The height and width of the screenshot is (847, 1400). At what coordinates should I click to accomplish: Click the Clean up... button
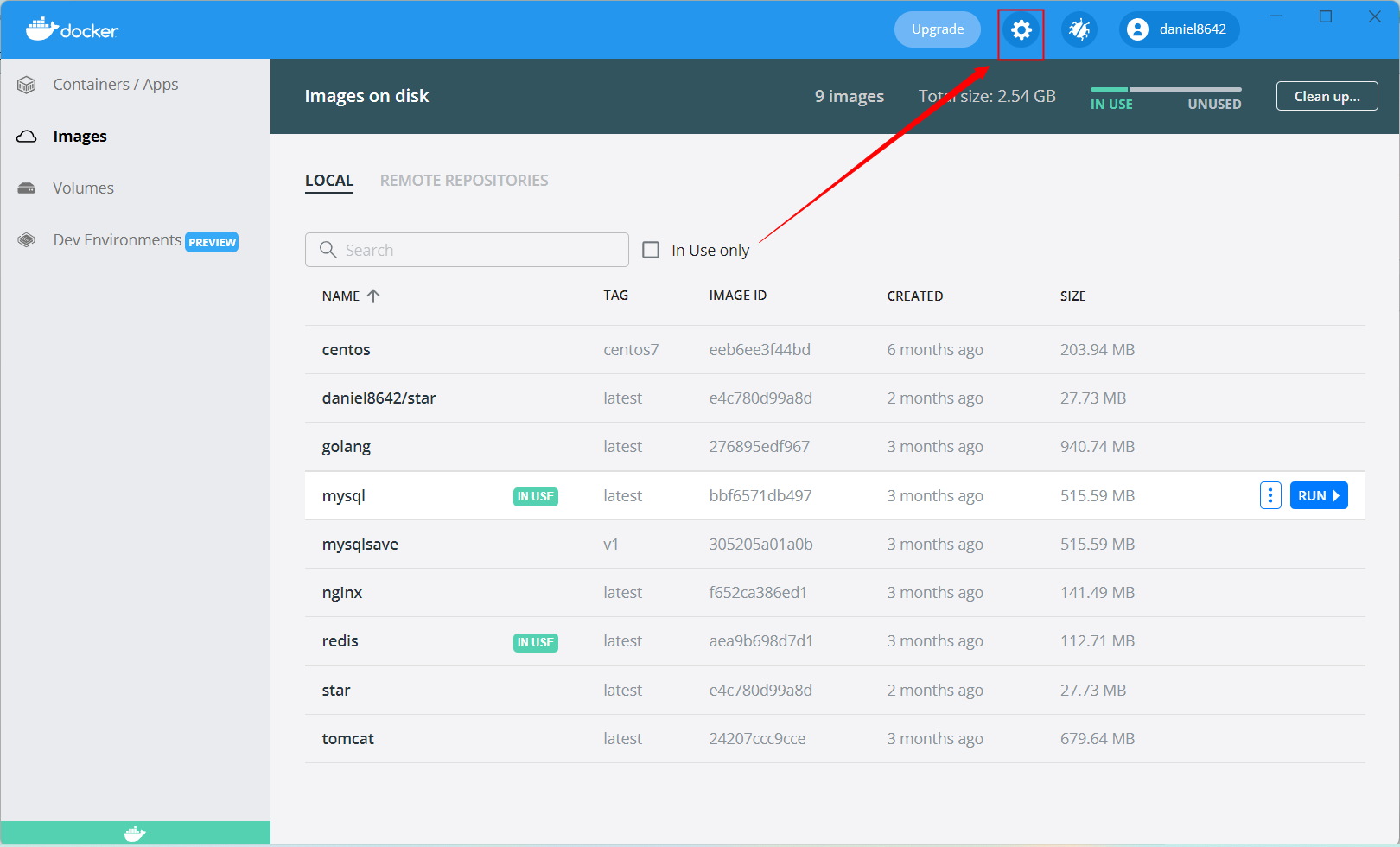[1327, 96]
